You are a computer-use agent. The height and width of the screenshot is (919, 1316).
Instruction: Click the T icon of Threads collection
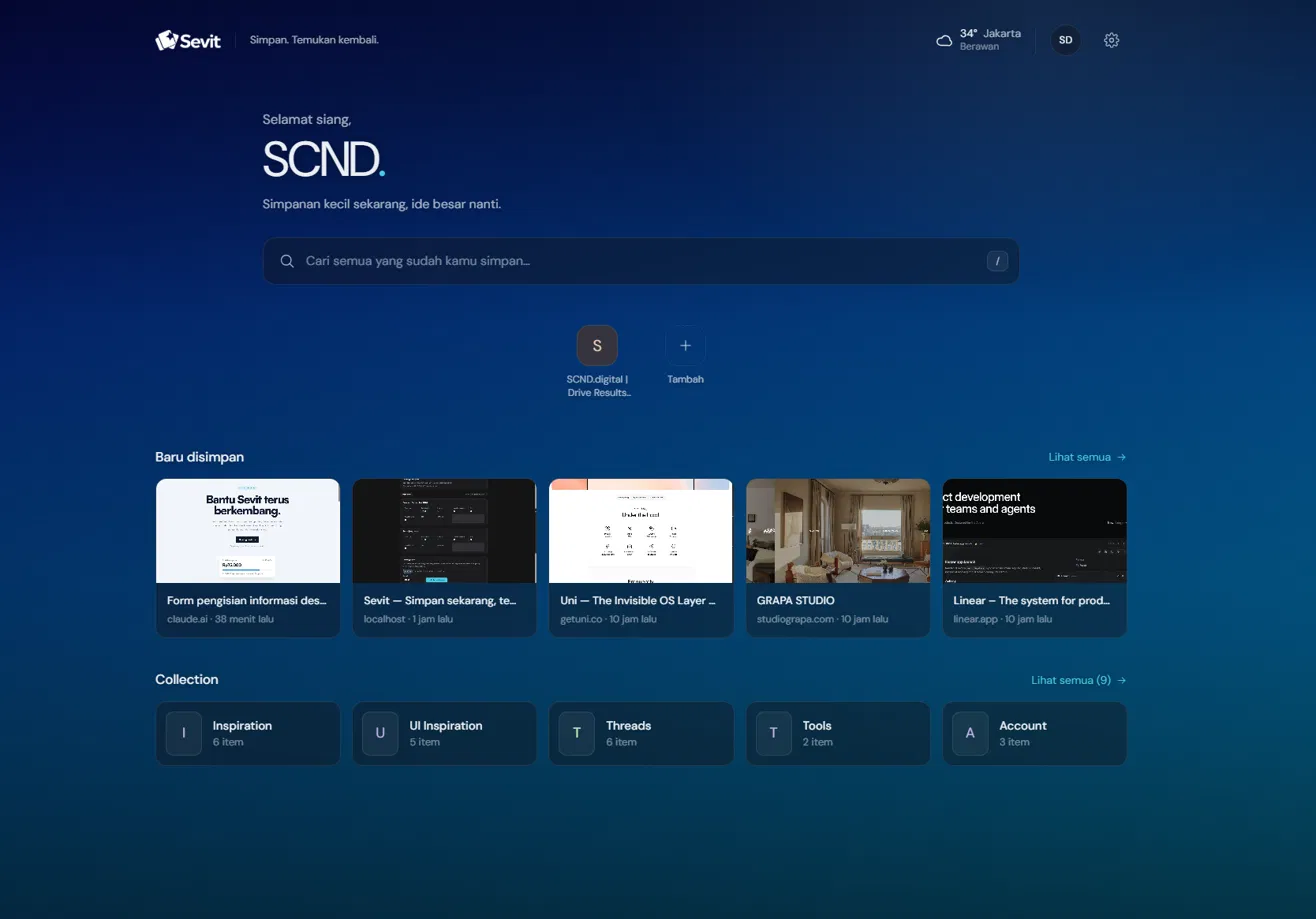(577, 733)
